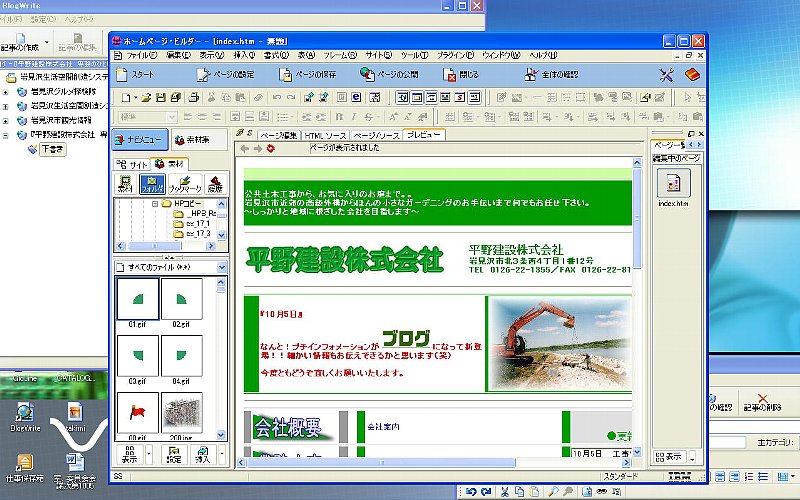The height and width of the screenshot is (500, 800).
Task: Click the forward arrow in preview pane
Action: coord(258,148)
